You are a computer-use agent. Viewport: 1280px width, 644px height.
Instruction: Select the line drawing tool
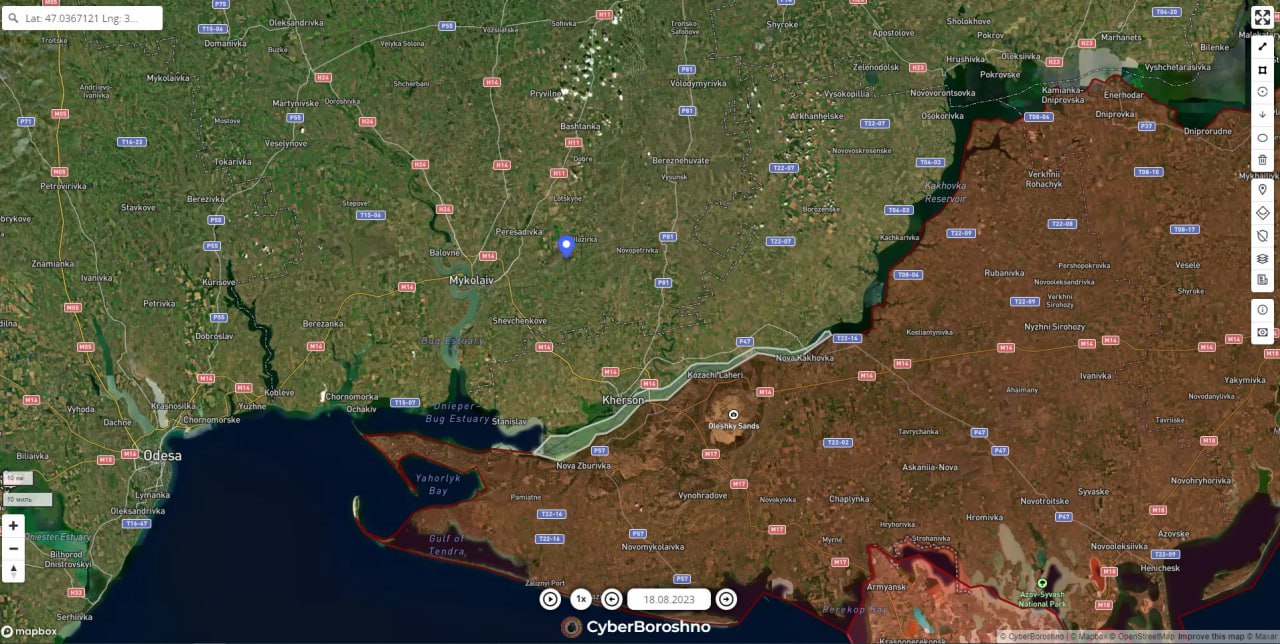click(x=1262, y=46)
